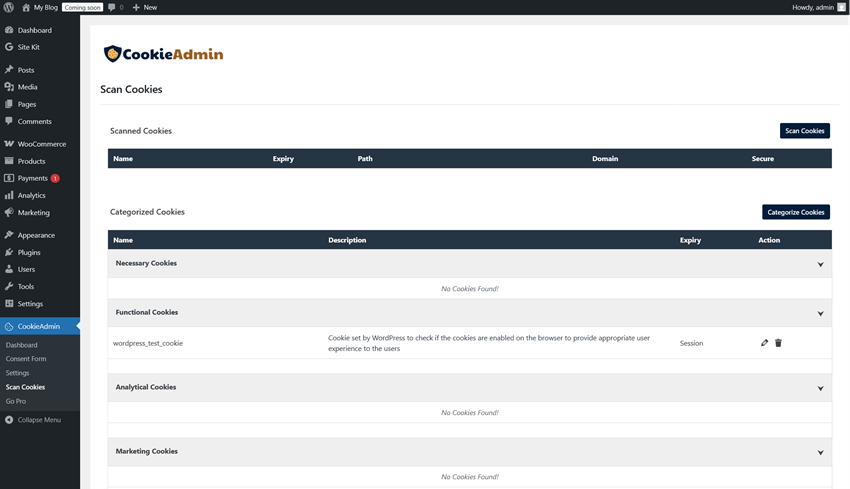
Task: Click the Marketing megaphone icon
Action: pyautogui.click(x=9, y=212)
